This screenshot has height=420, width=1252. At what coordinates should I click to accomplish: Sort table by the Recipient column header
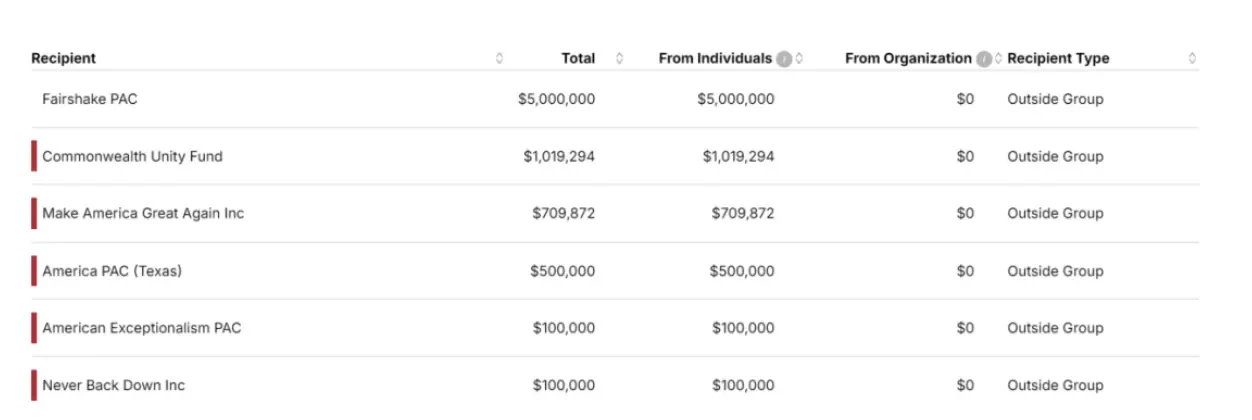pyautogui.click(x=63, y=58)
